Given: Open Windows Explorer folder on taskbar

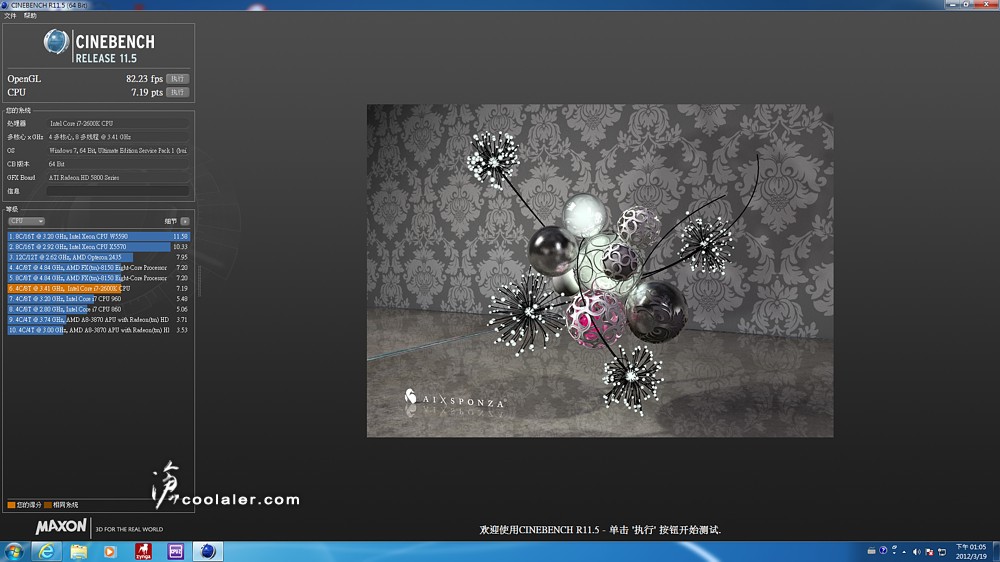Looking at the screenshot, I should 78,551.
